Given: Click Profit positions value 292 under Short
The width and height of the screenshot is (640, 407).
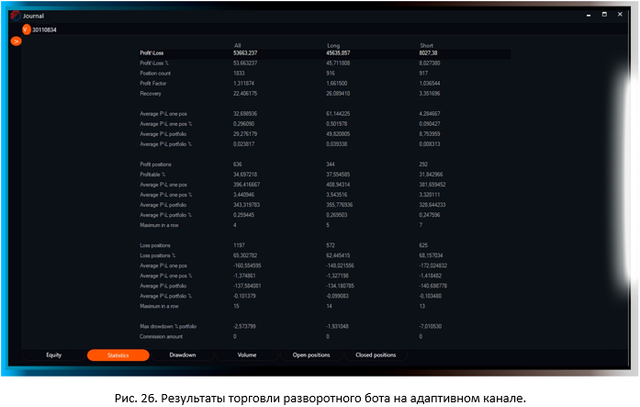Looking at the screenshot, I should click(423, 165).
